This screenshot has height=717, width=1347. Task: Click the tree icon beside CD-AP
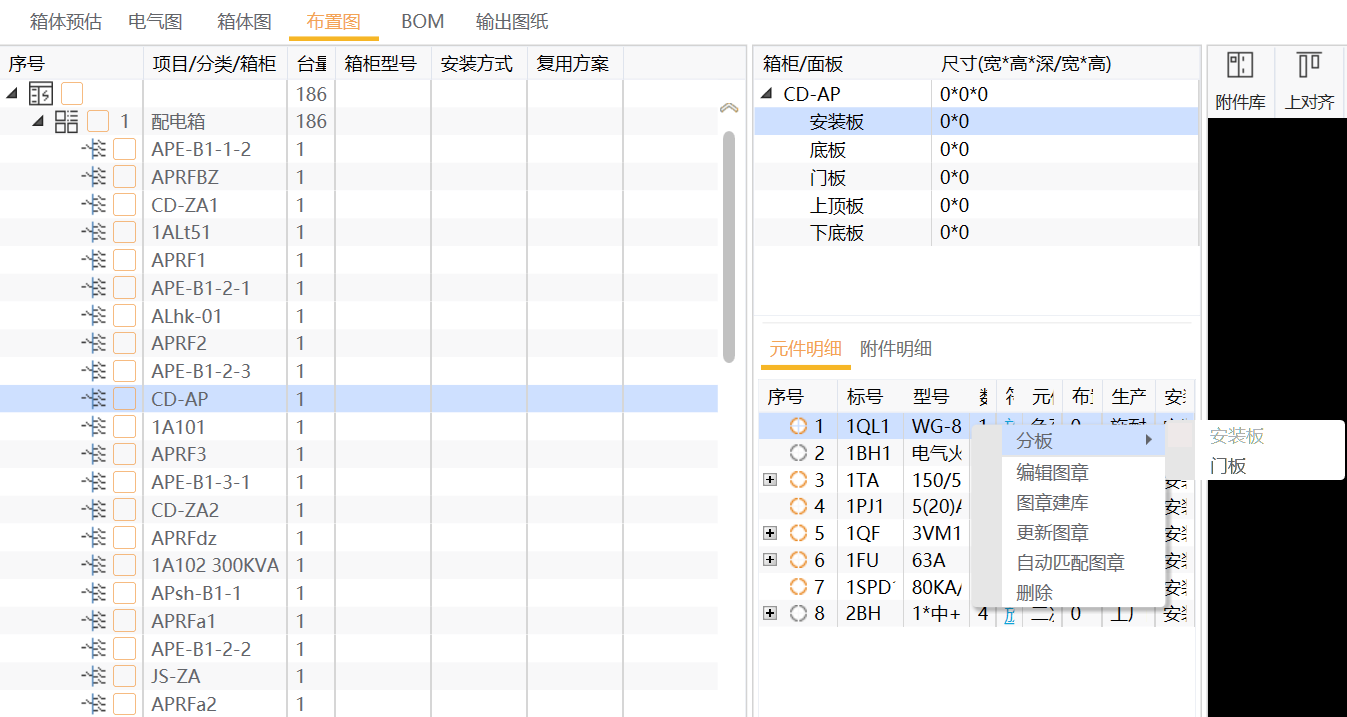[94, 399]
